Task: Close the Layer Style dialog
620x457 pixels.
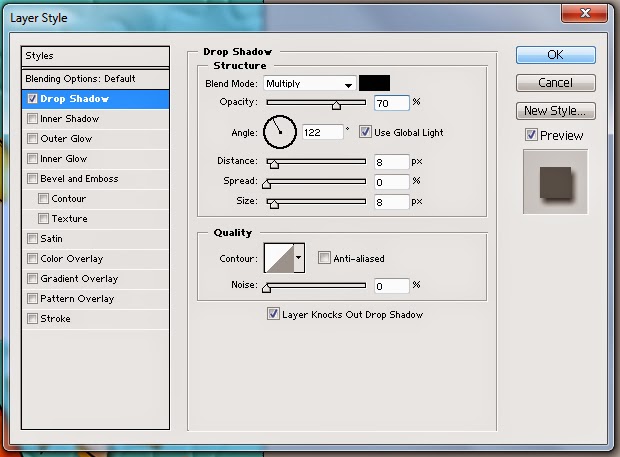Action: pyautogui.click(x=585, y=13)
